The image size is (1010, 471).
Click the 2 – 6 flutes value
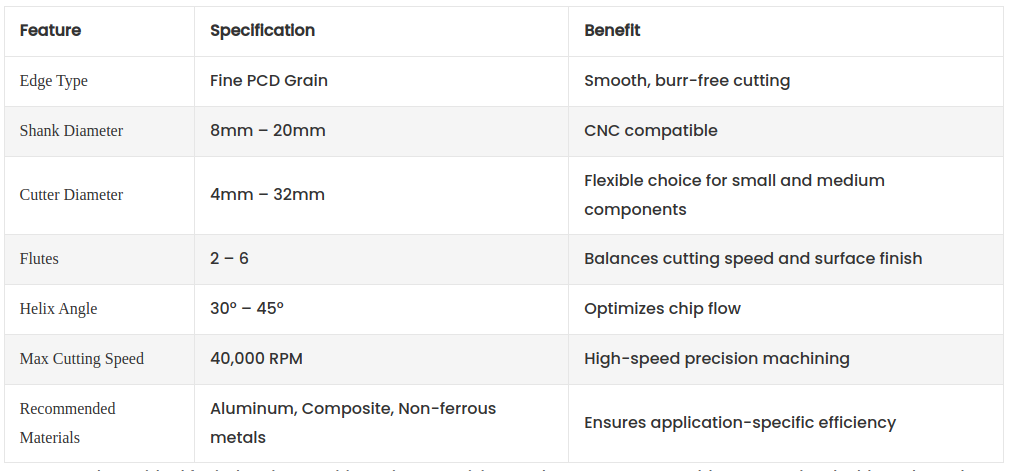(x=229, y=259)
